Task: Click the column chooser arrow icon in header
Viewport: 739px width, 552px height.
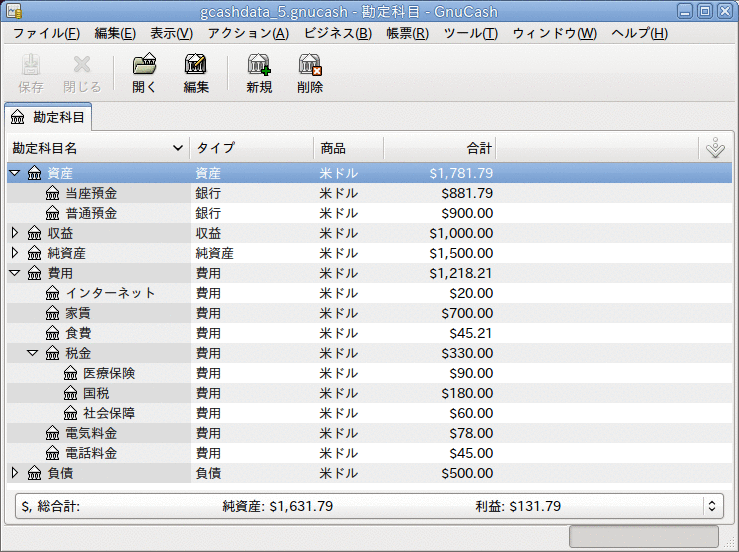Action: (x=714, y=148)
